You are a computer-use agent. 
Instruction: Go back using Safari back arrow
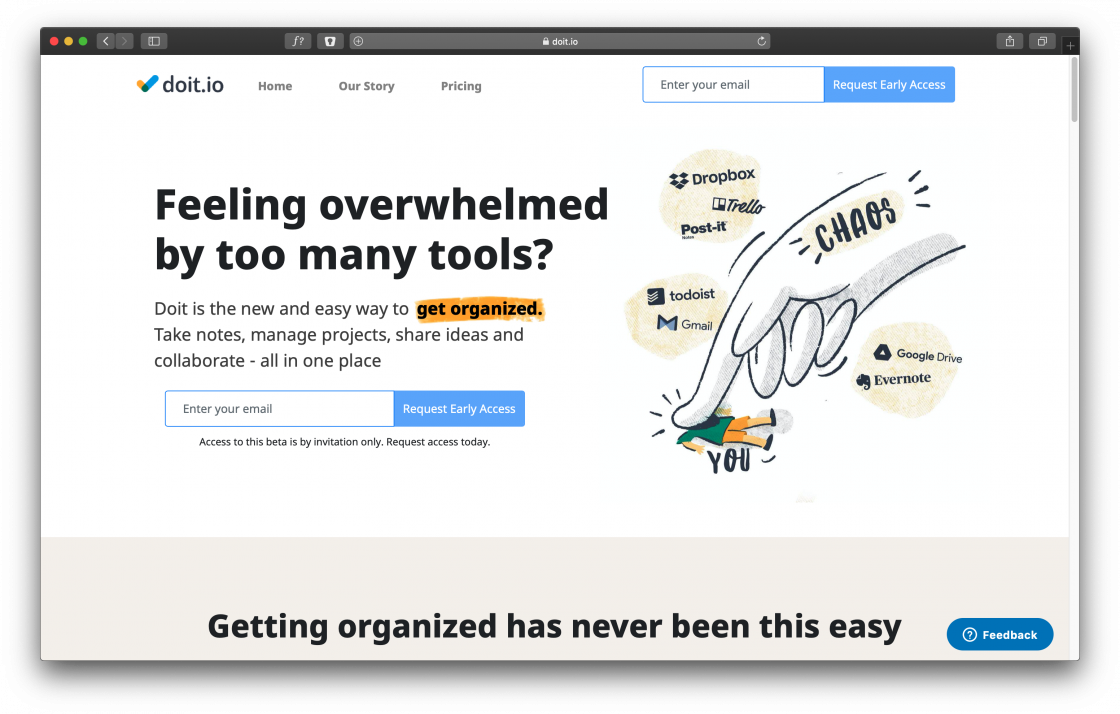click(106, 41)
